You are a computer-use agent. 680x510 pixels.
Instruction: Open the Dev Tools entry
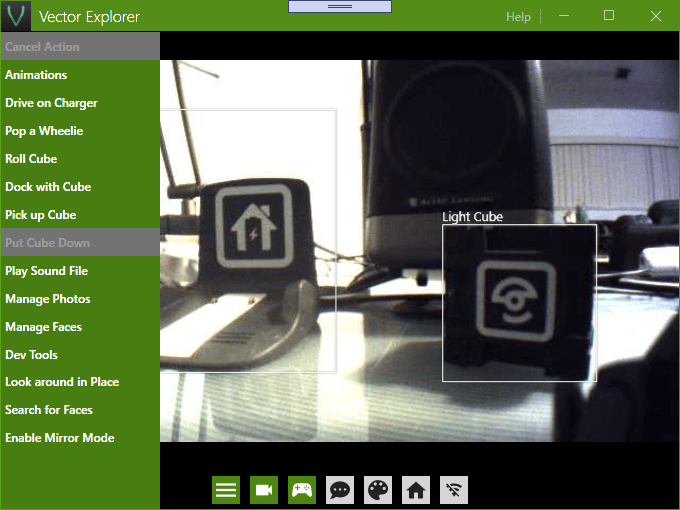pos(80,354)
